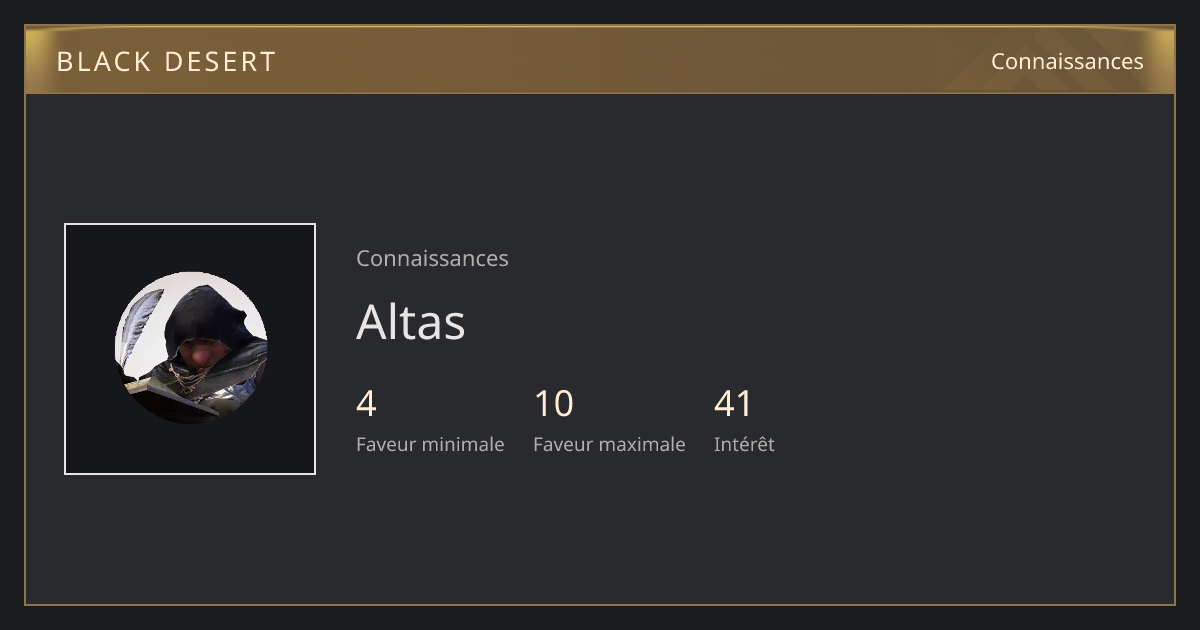Select the gray Connaissances label above Altas

tap(432, 258)
